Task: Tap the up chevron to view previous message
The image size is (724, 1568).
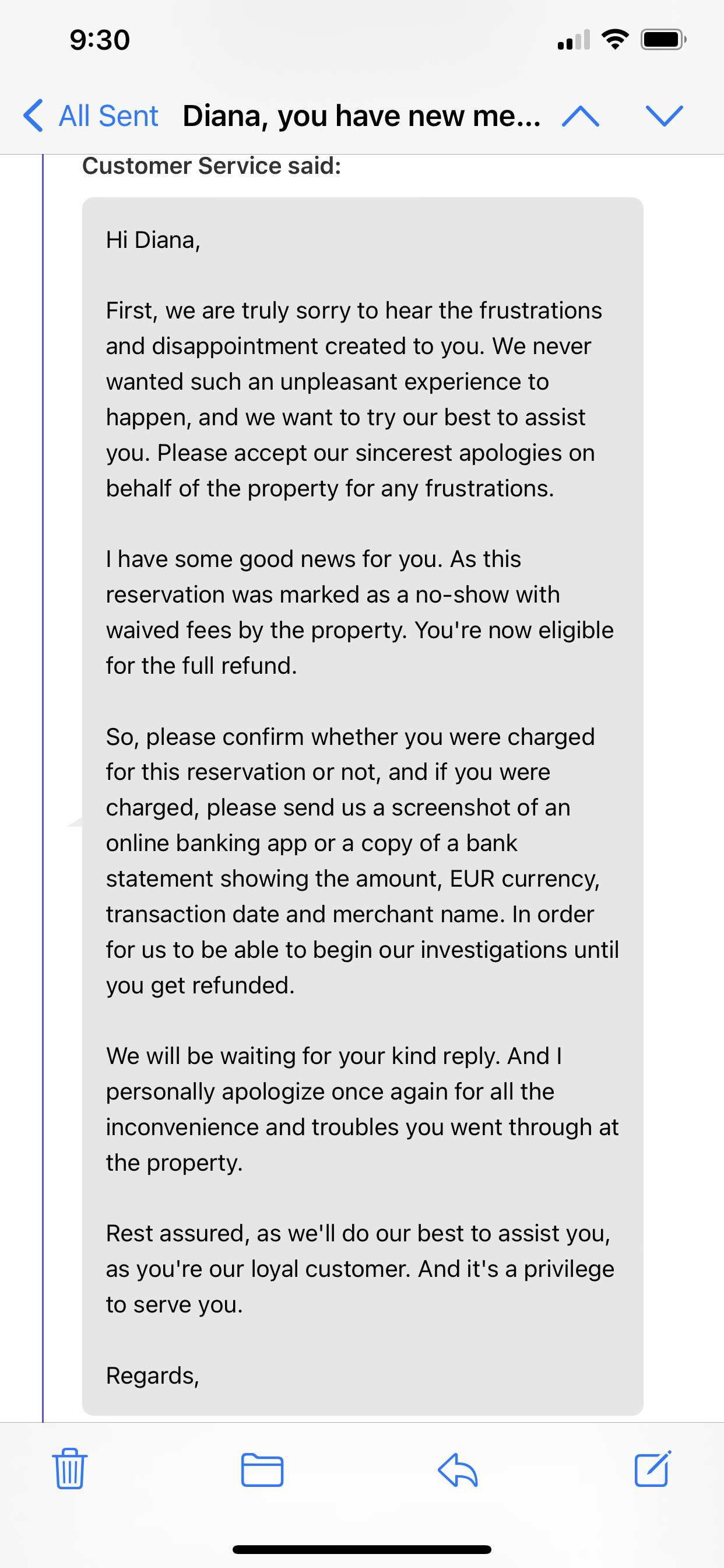Action: (581, 116)
